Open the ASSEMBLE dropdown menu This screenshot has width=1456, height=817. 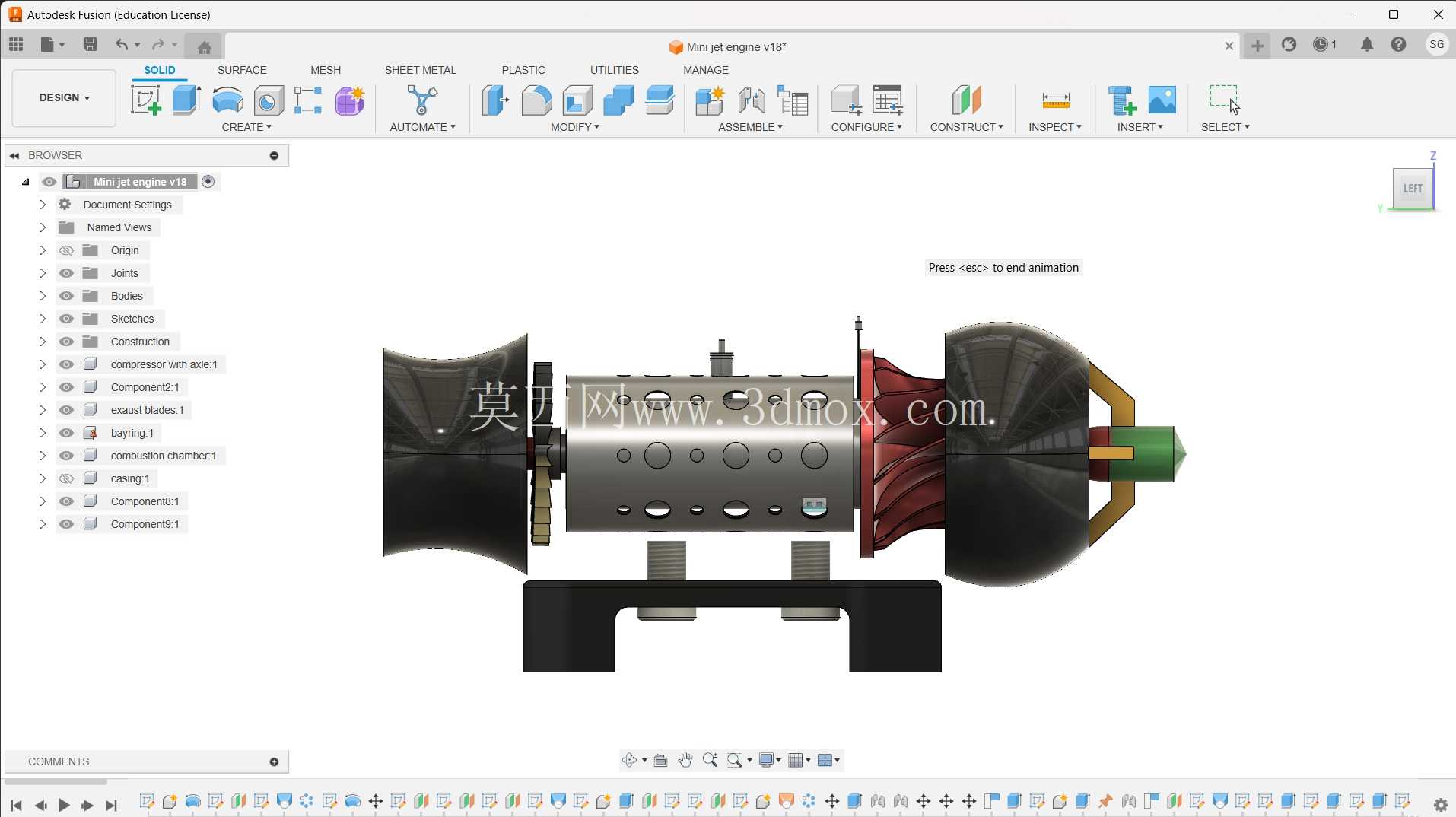coord(750,127)
